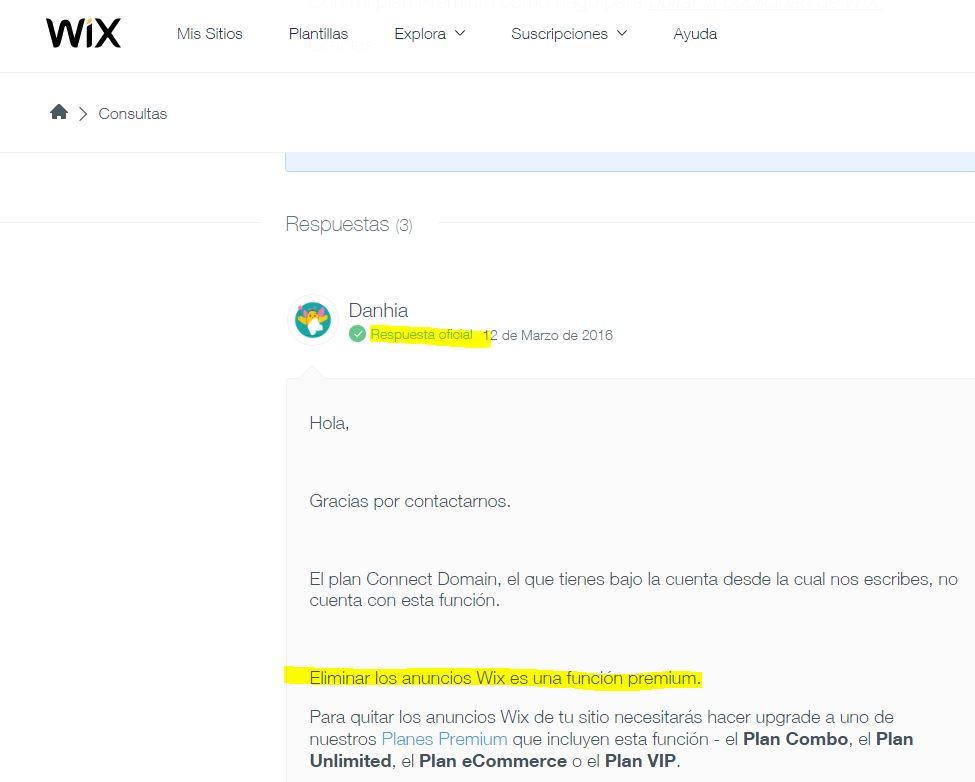Click the Respuesta oficial badge
Screen dimensions: 975x782
[421, 334]
